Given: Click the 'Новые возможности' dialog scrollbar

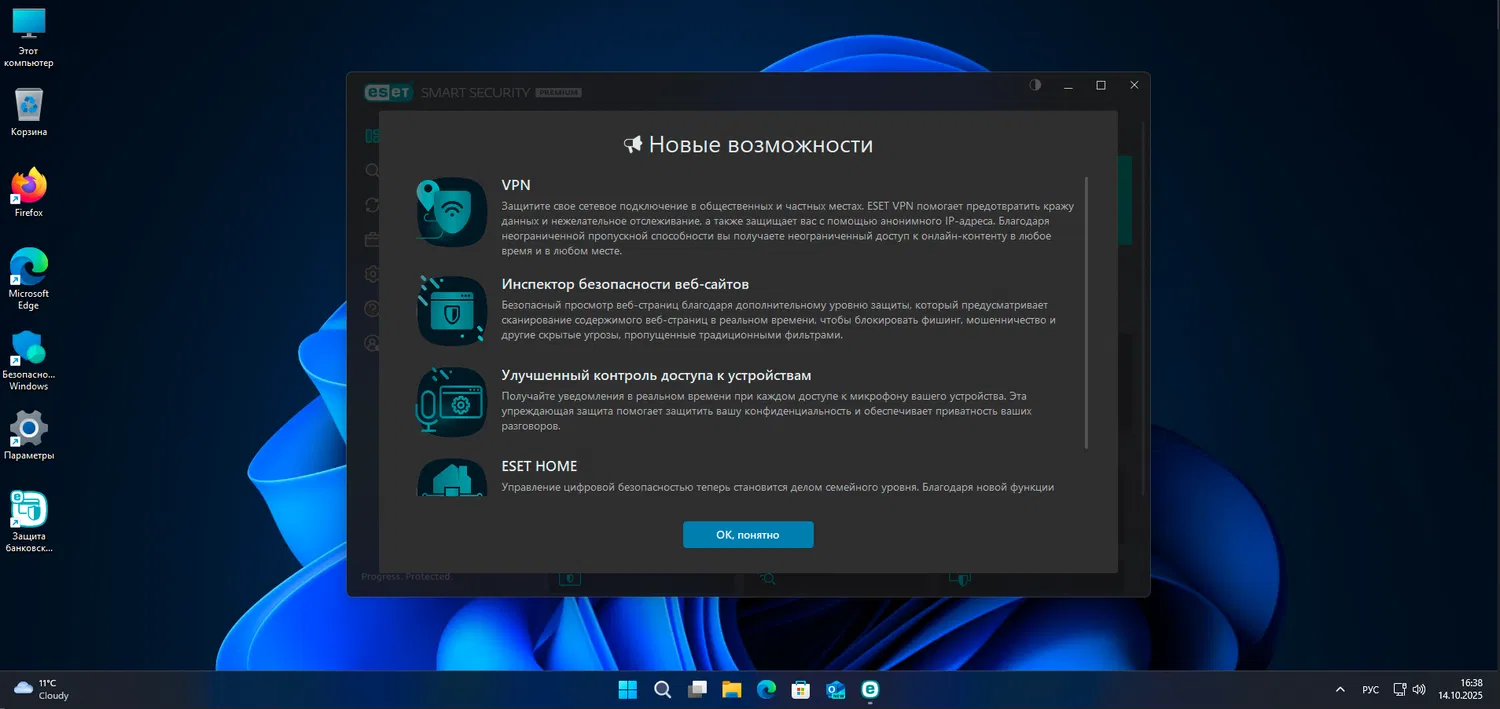Looking at the screenshot, I should click(1086, 313).
